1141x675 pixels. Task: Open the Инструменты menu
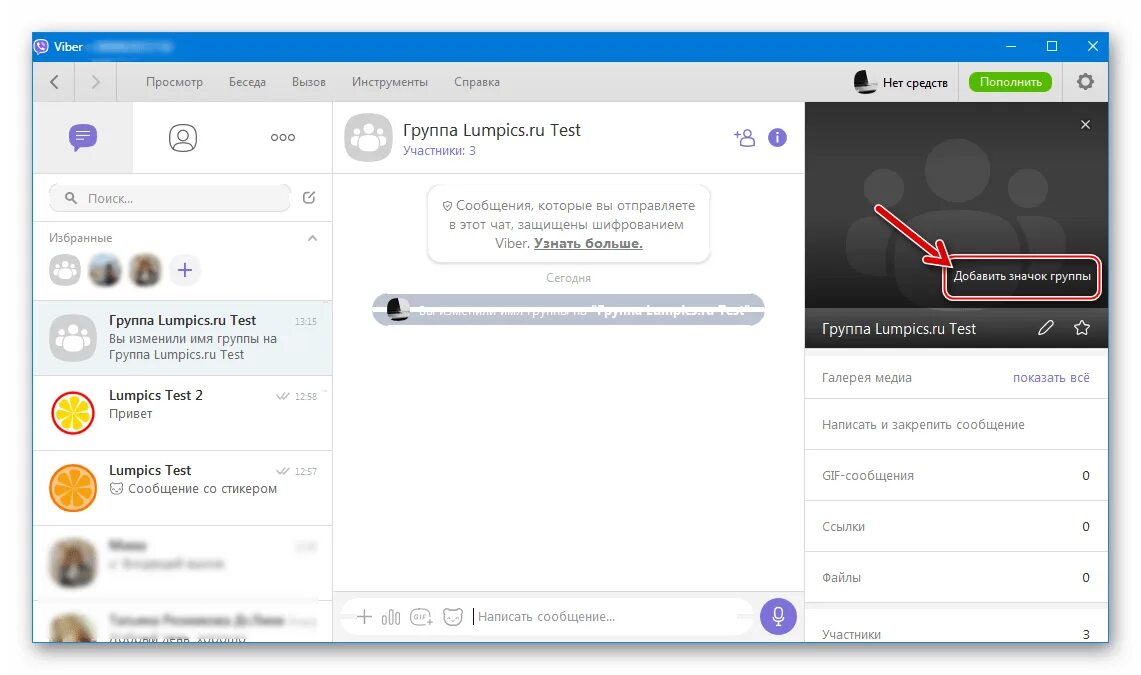390,81
